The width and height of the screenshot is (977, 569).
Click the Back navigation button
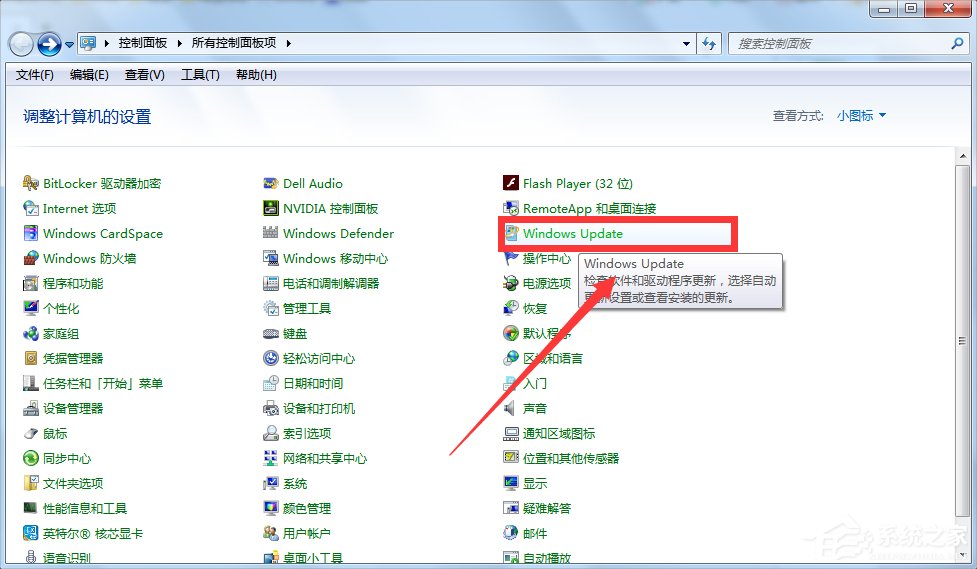21,44
